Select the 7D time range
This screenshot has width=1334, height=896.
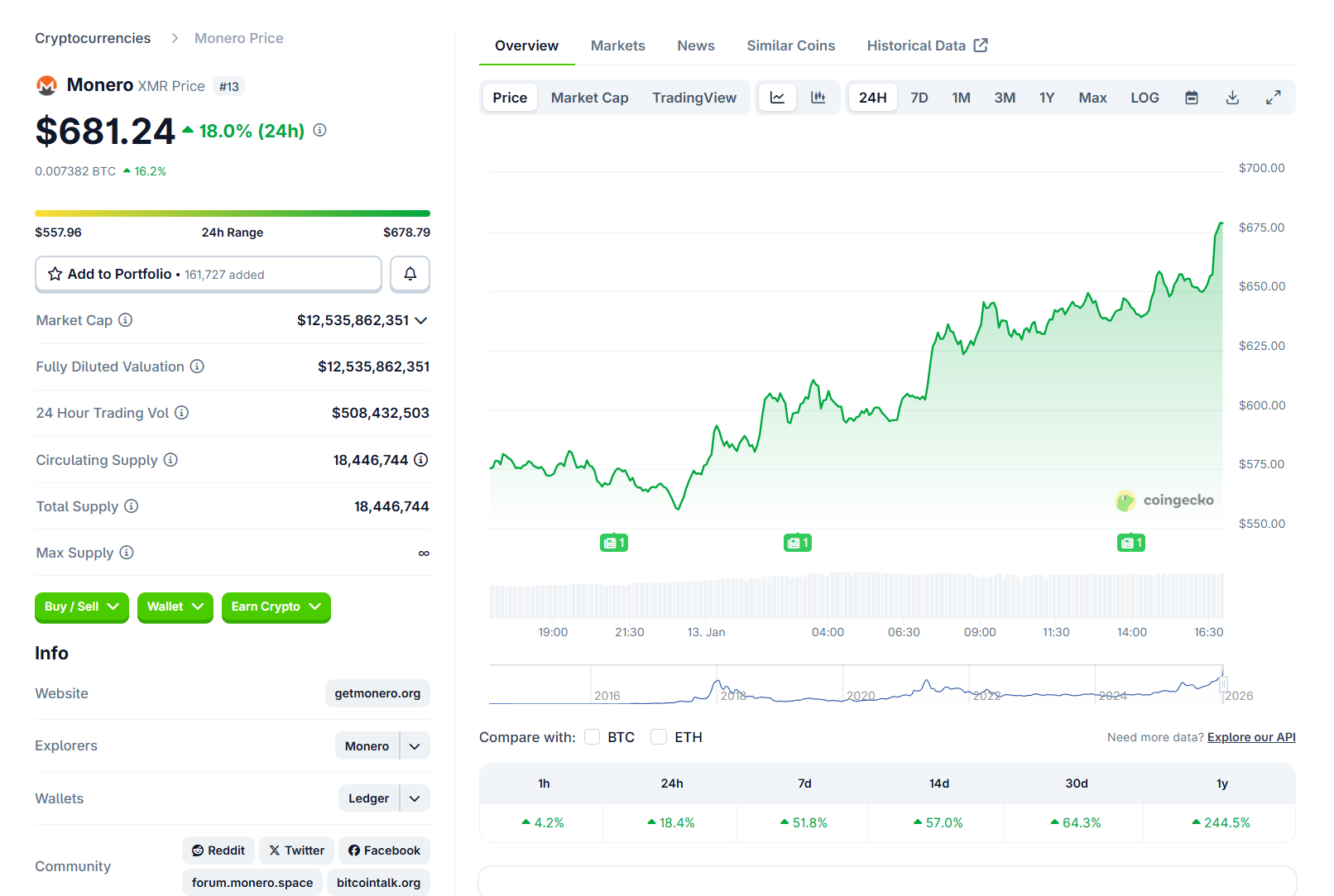tap(919, 98)
